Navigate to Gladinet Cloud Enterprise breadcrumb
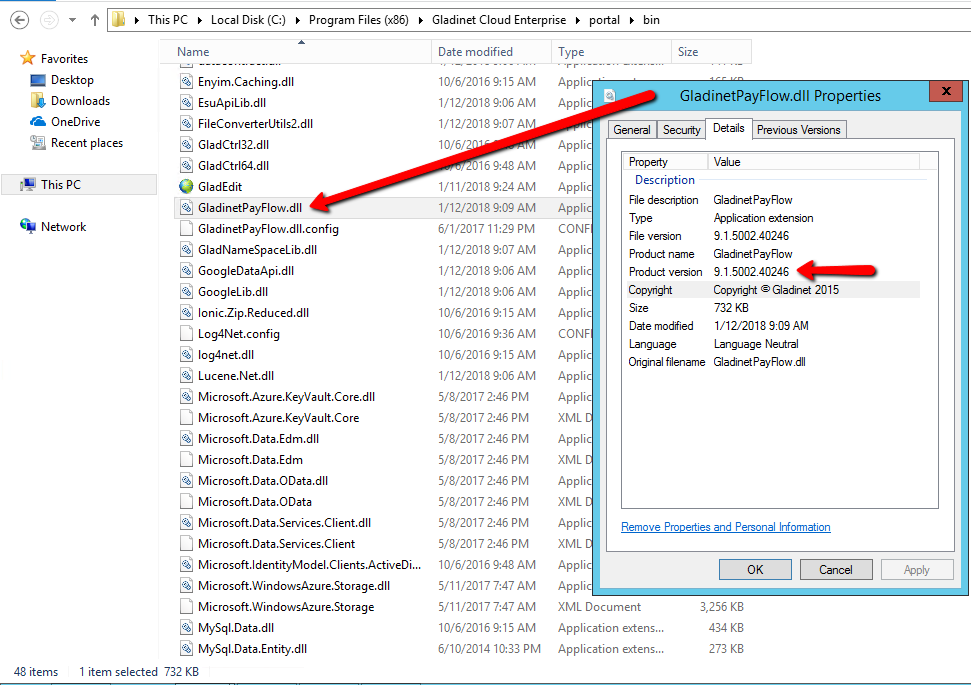The height and width of the screenshot is (685, 971). pos(499,20)
